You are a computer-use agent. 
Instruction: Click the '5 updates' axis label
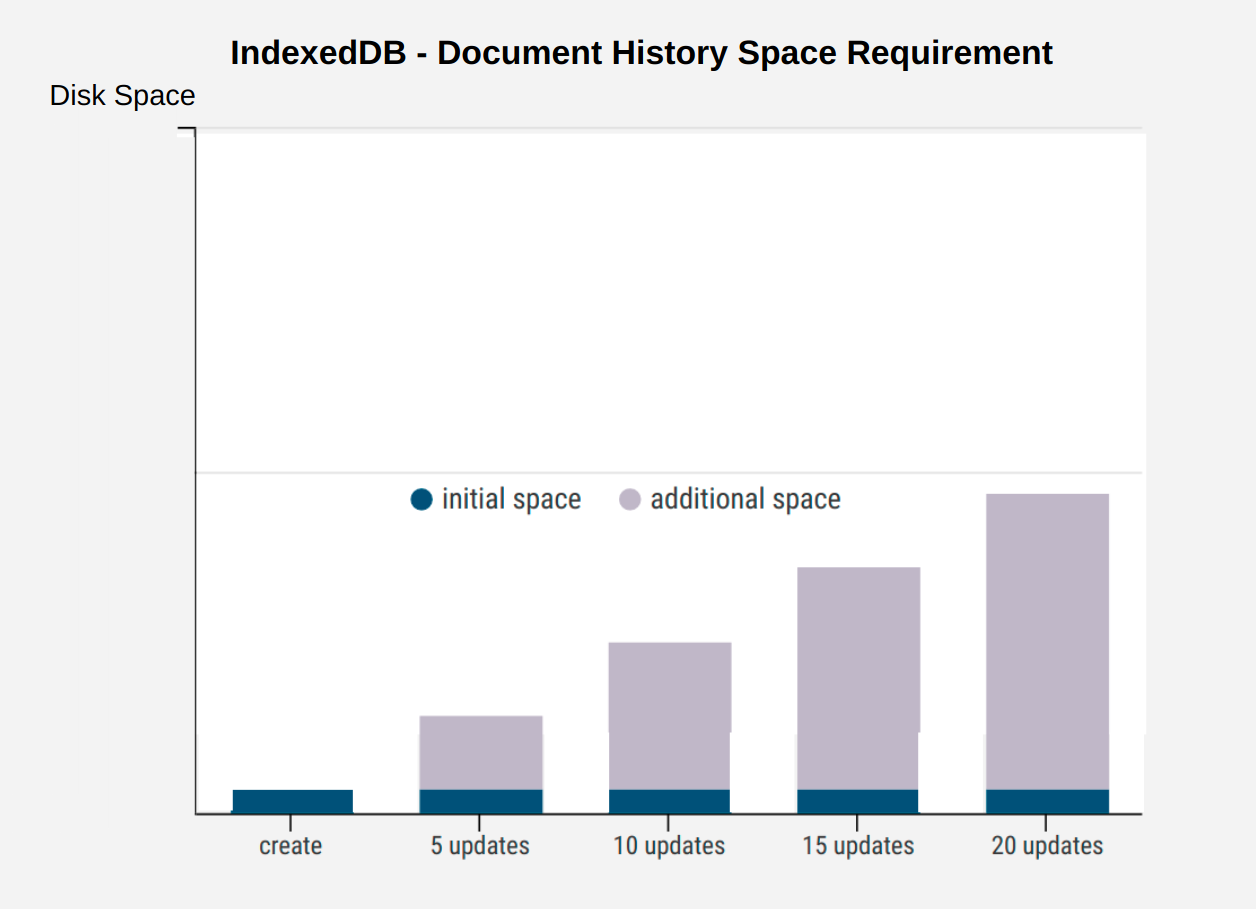click(x=480, y=846)
